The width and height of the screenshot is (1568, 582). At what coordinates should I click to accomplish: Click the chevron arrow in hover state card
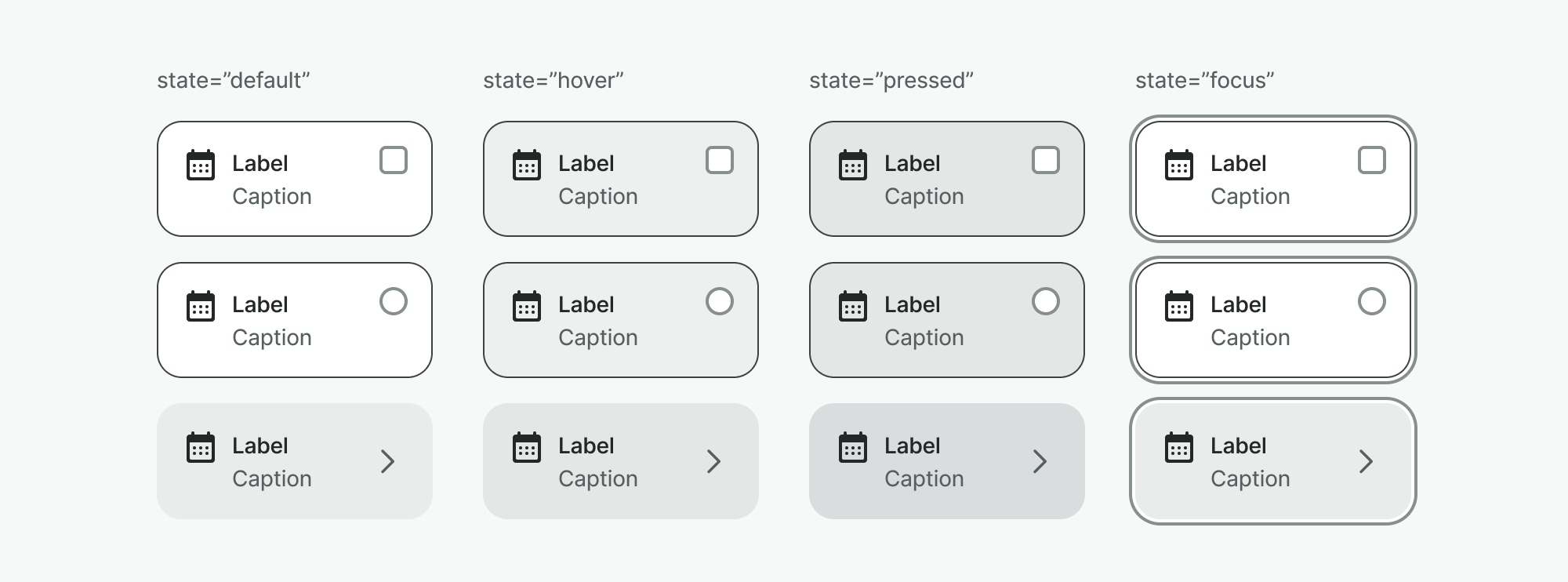pos(713,461)
